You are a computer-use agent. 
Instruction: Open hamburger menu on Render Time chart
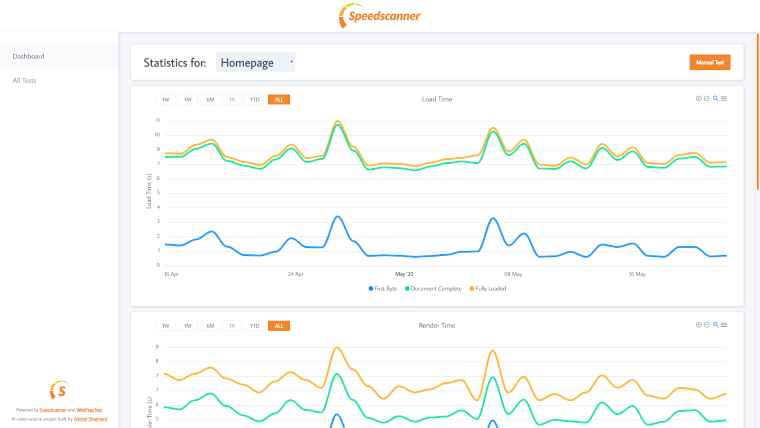click(x=724, y=325)
